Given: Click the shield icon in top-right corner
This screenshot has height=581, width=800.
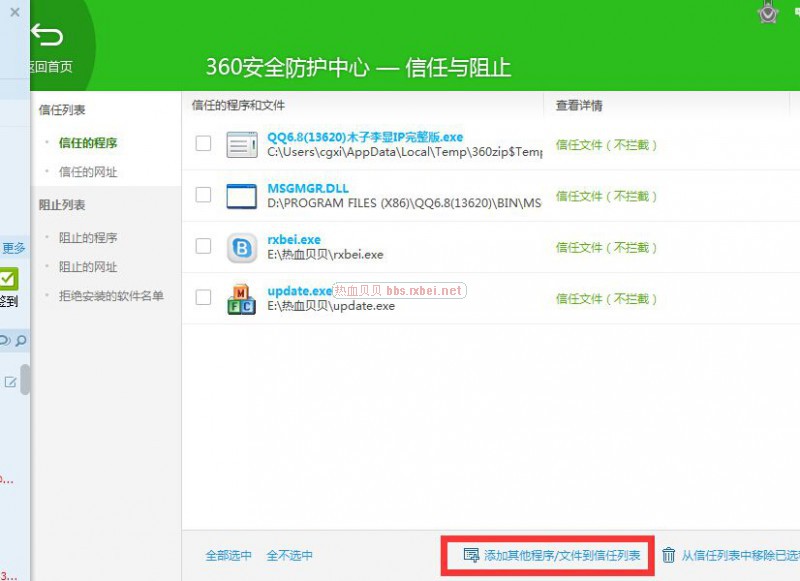Looking at the screenshot, I should (767, 12).
